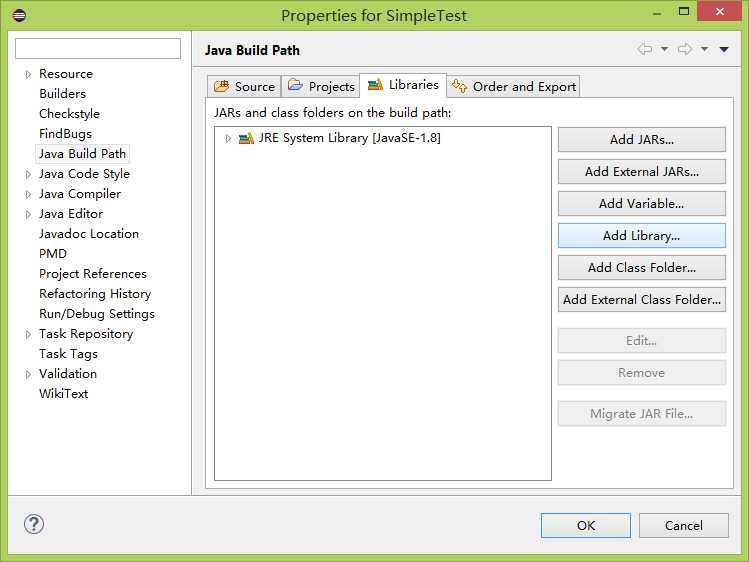The image size is (749, 562).
Task: Select Java Editor label in tree
Action: coord(71,214)
